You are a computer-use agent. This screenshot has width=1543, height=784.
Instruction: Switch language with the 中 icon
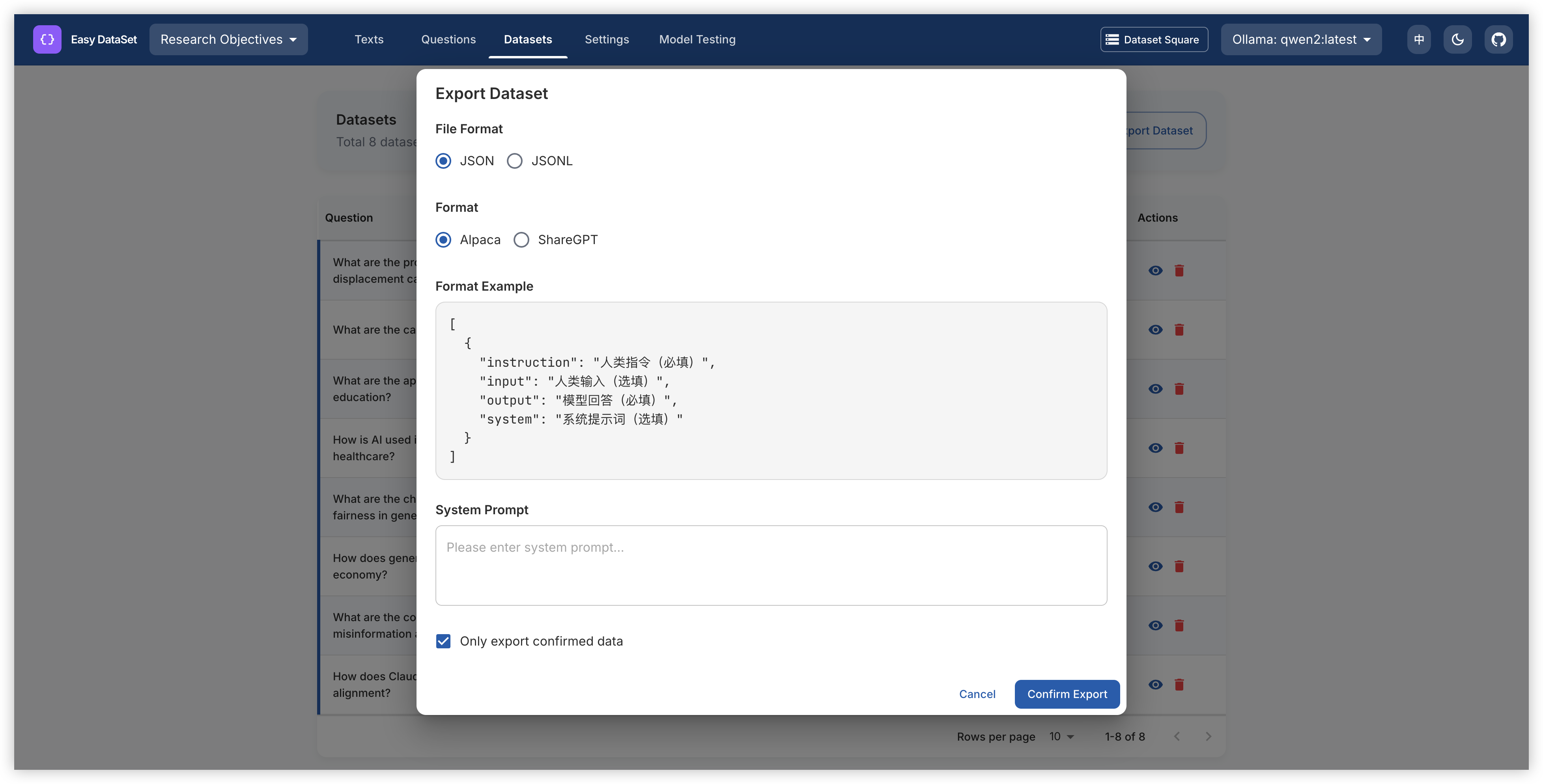coord(1418,39)
